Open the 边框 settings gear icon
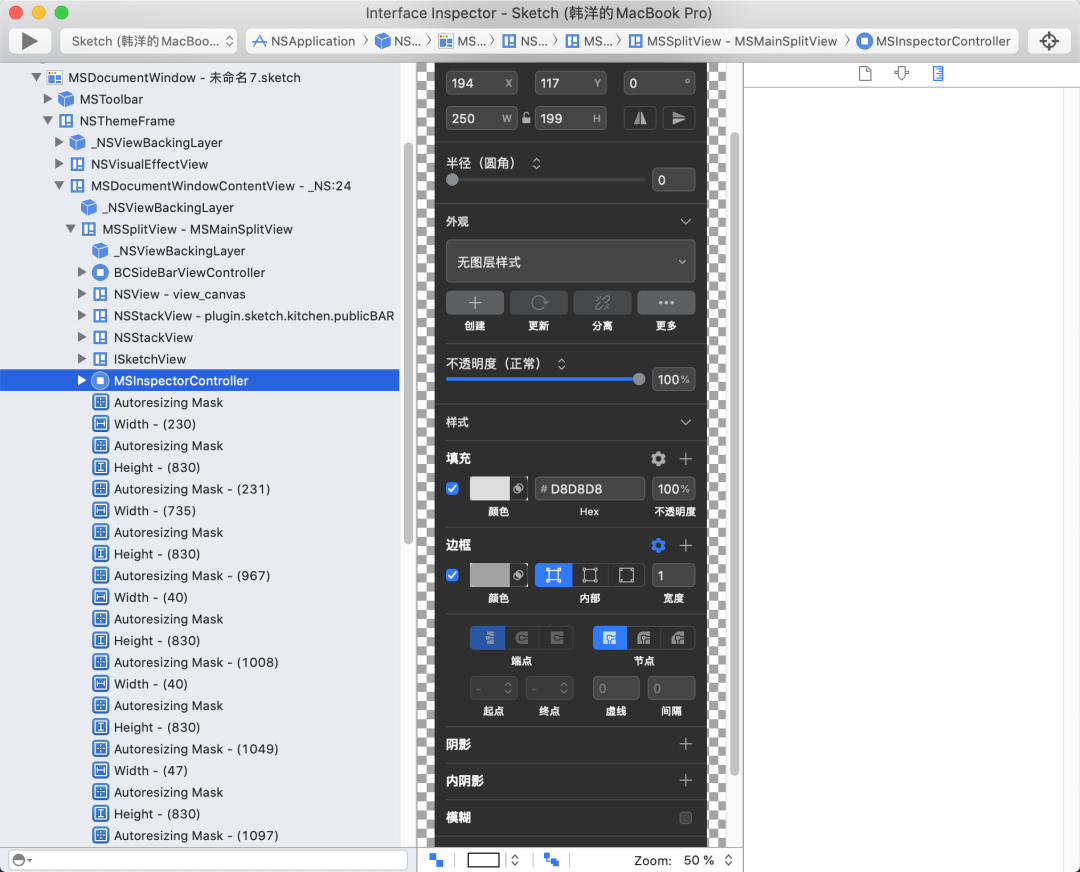This screenshot has height=872, width=1080. pyautogui.click(x=658, y=546)
